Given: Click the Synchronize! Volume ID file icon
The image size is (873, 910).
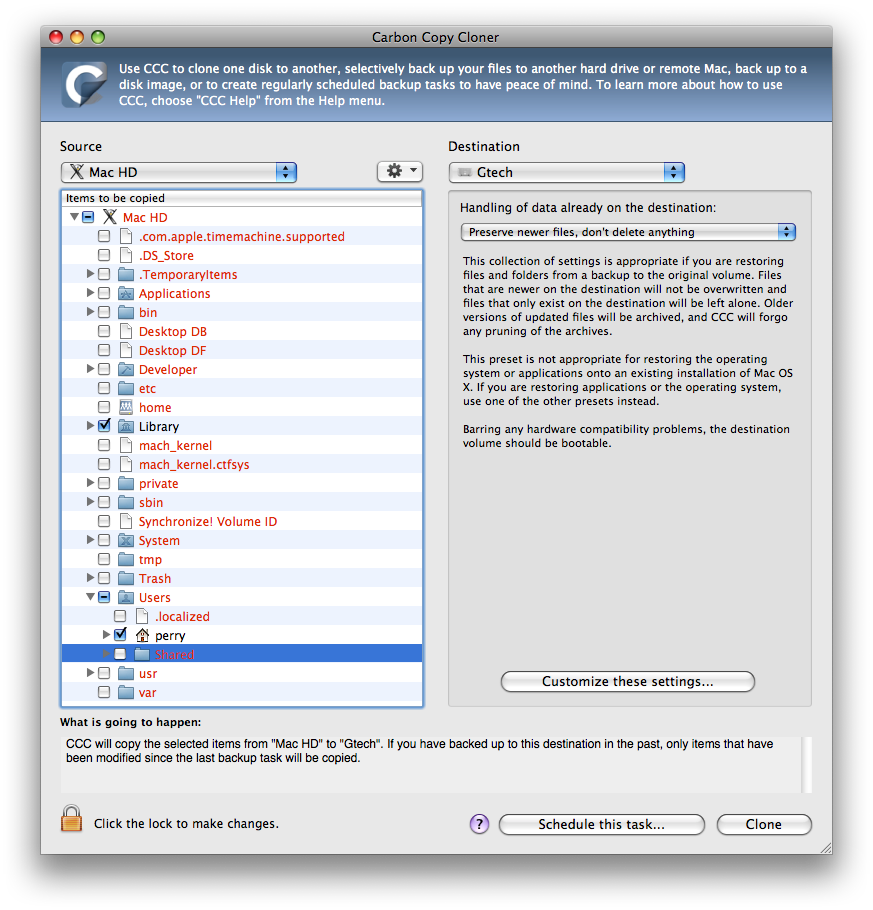Looking at the screenshot, I should [x=126, y=521].
